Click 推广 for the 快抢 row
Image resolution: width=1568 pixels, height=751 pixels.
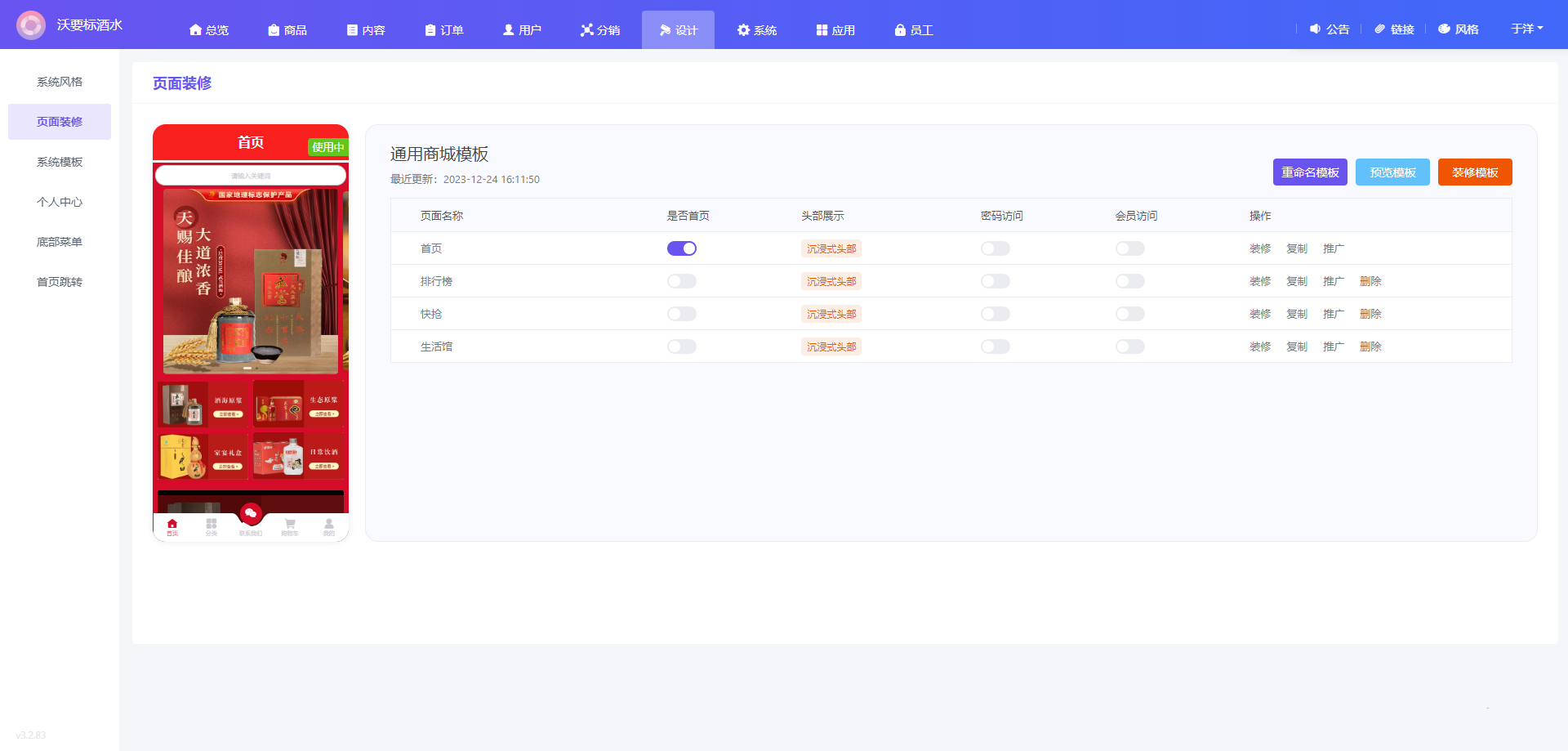coord(1334,314)
